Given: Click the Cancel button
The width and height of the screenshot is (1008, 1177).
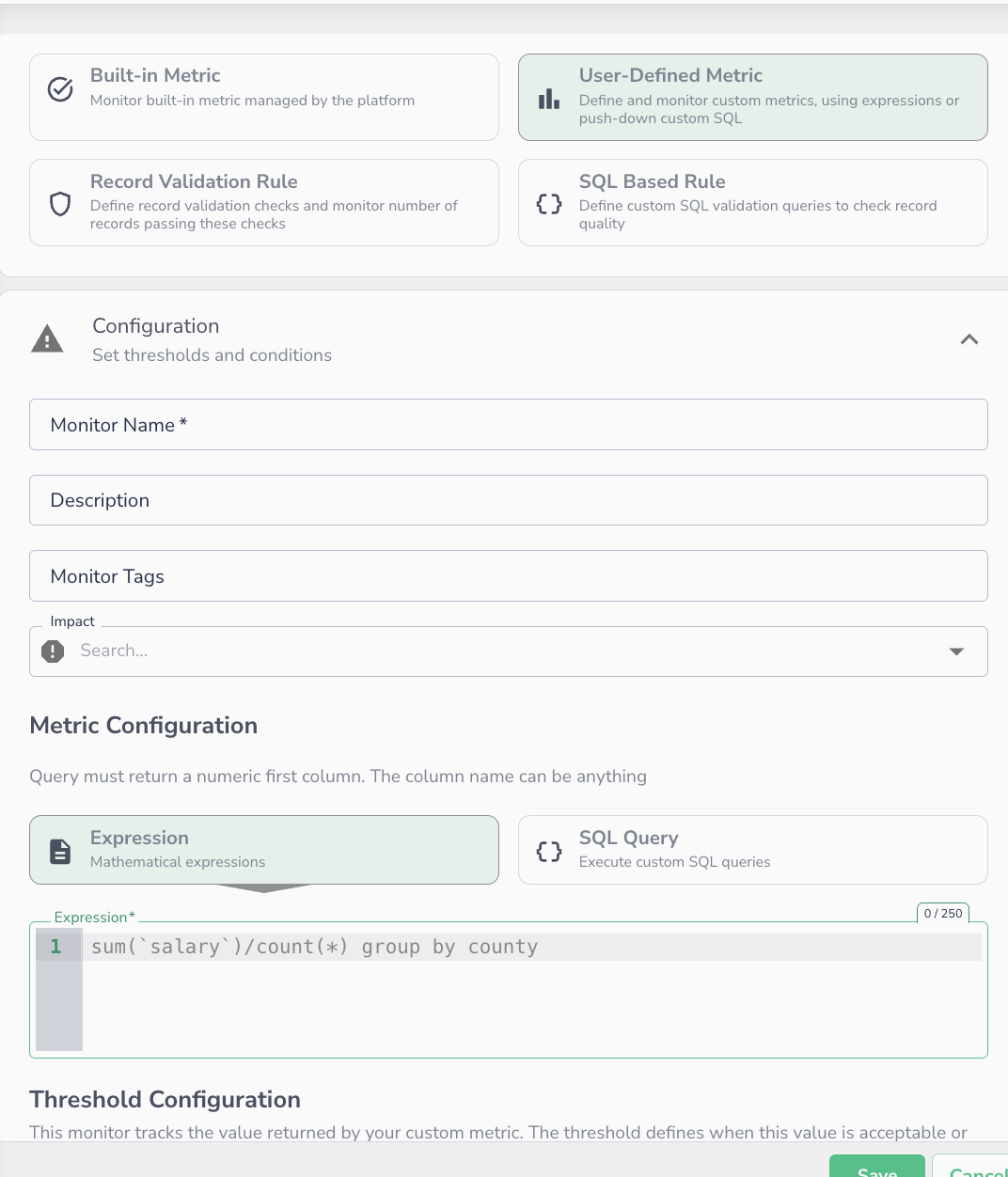Looking at the screenshot, I should (970, 1166).
